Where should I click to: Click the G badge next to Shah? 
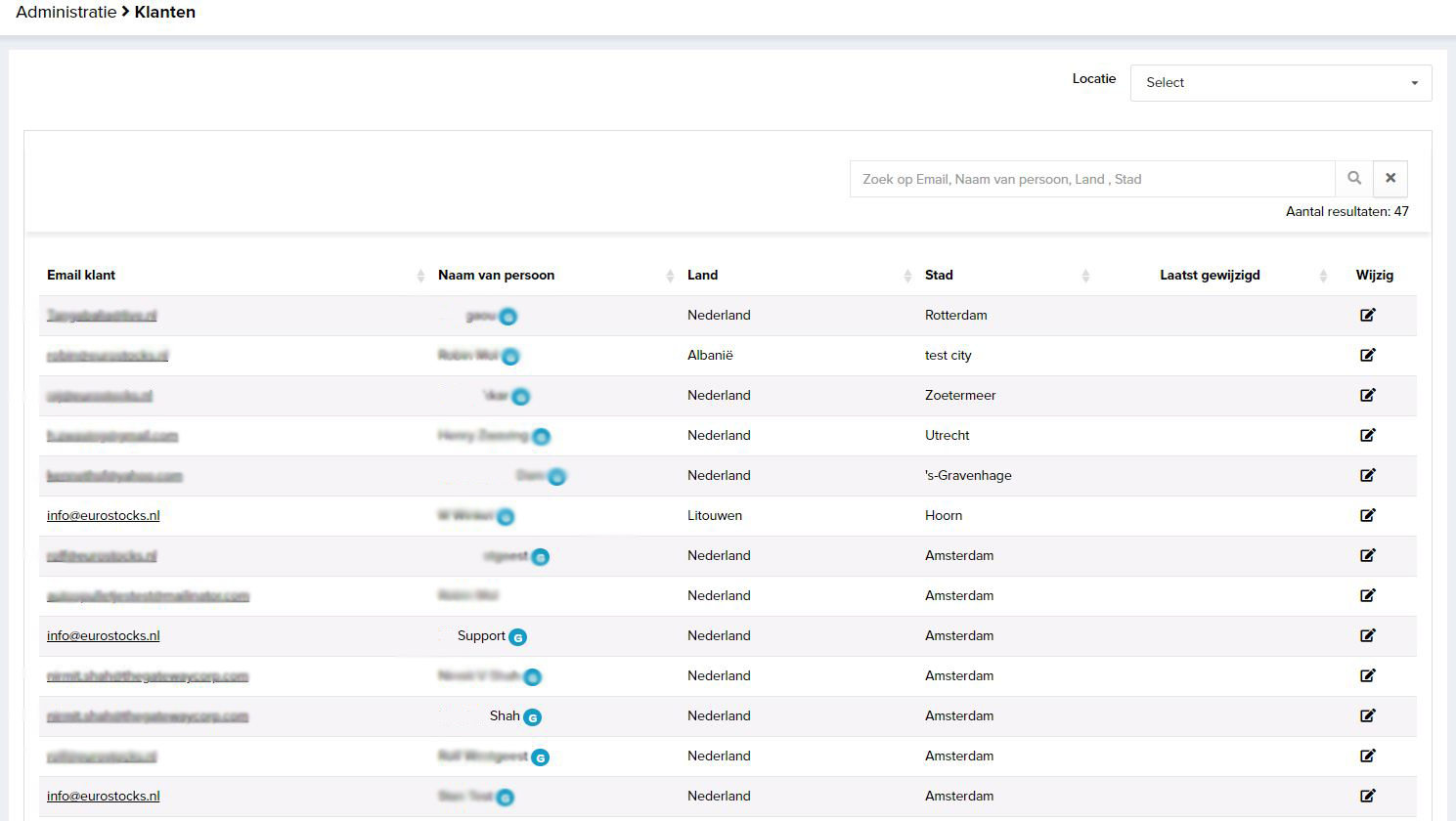[532, 717]
